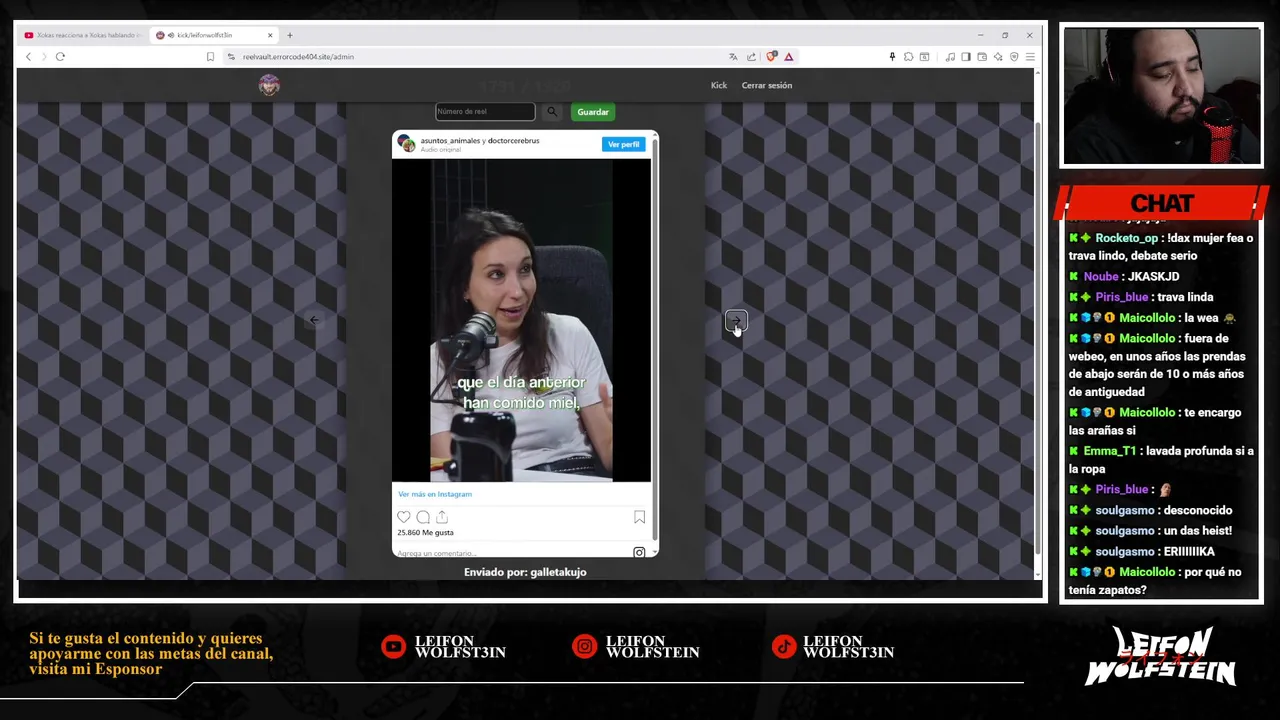Click the Instagram icon in overlay footer
Viewport: 1280px width, 720px height.
[584, 647]
